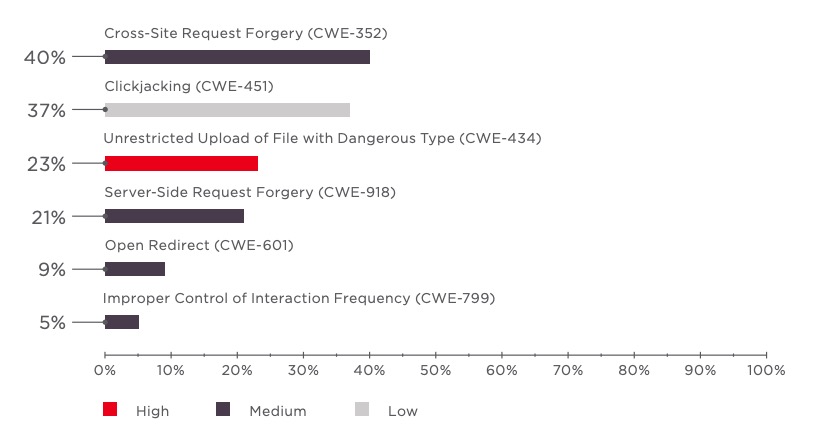Click the Server-Side Request Forgery bar
The image size is (817, 446).
pos(174,216)
